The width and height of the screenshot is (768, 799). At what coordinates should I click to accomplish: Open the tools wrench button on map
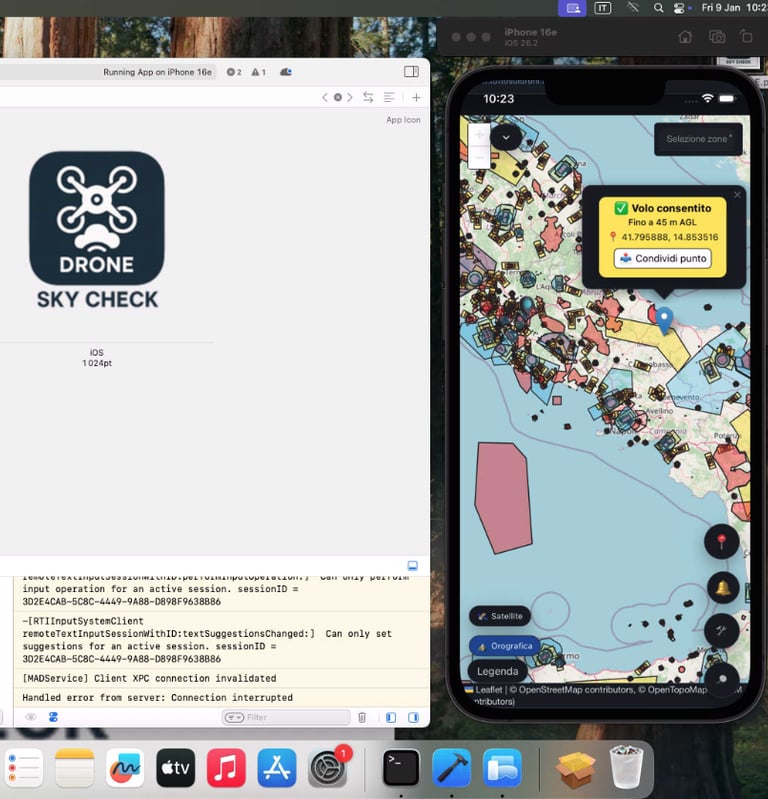click(722, 631)
